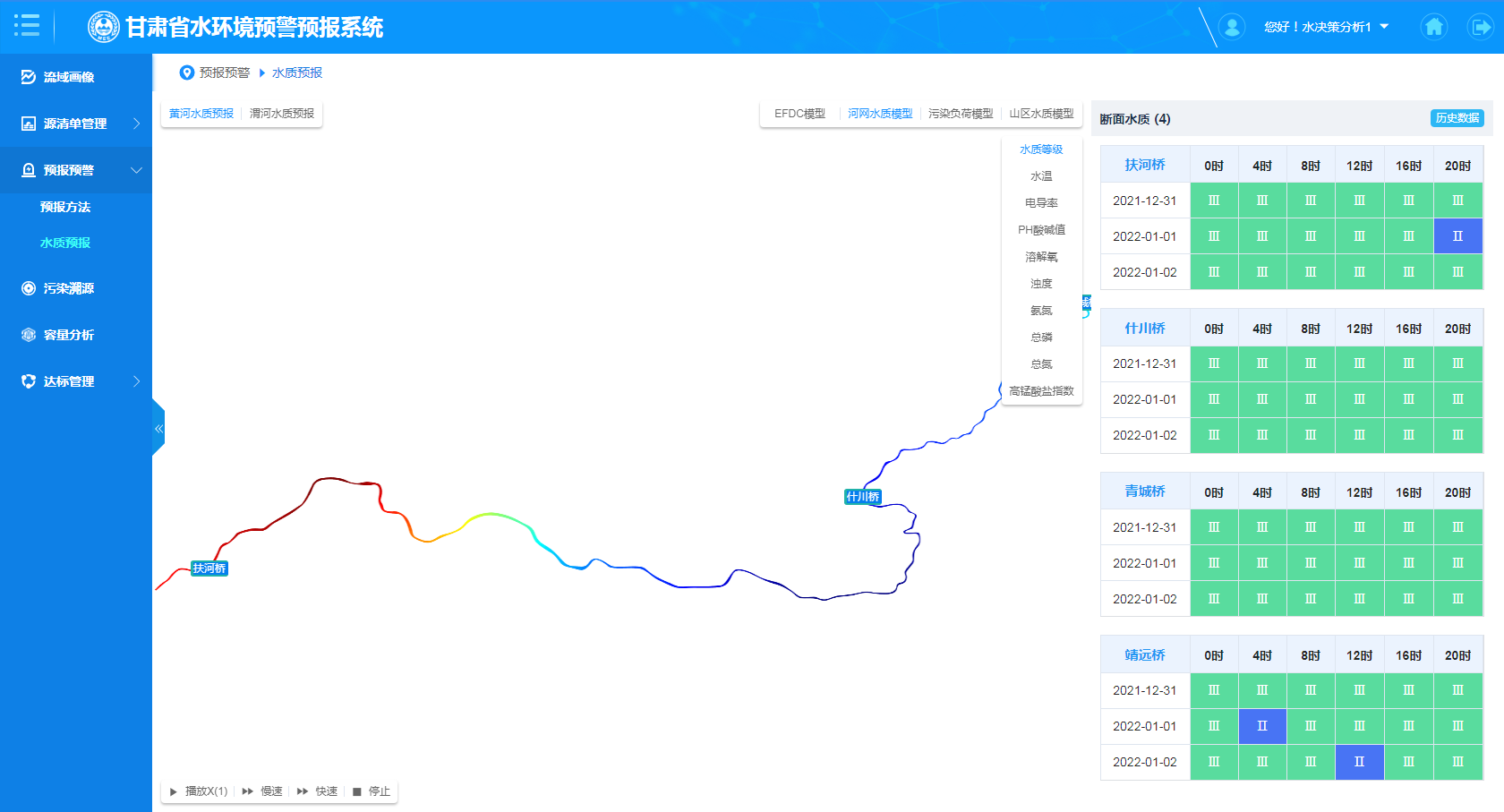The image size is (1504, 812).
Task: Open the 预报方法 submenu item
Action: (65, 207)
